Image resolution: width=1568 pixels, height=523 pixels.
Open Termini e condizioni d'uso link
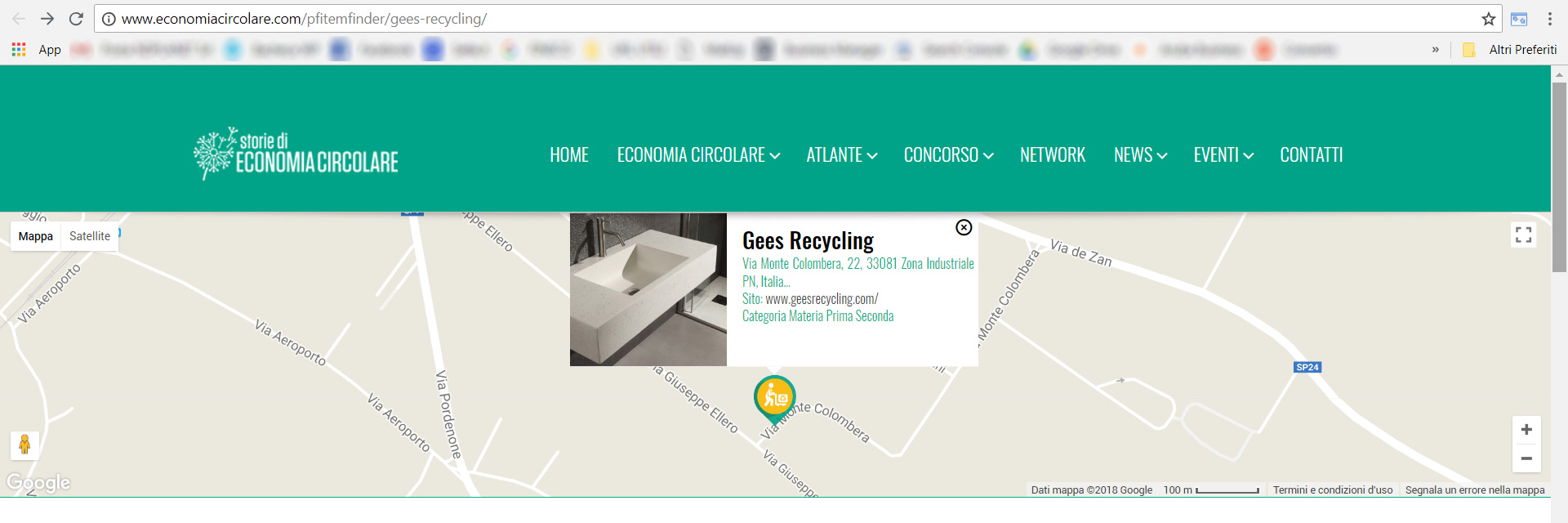[x=1333, y=490]
